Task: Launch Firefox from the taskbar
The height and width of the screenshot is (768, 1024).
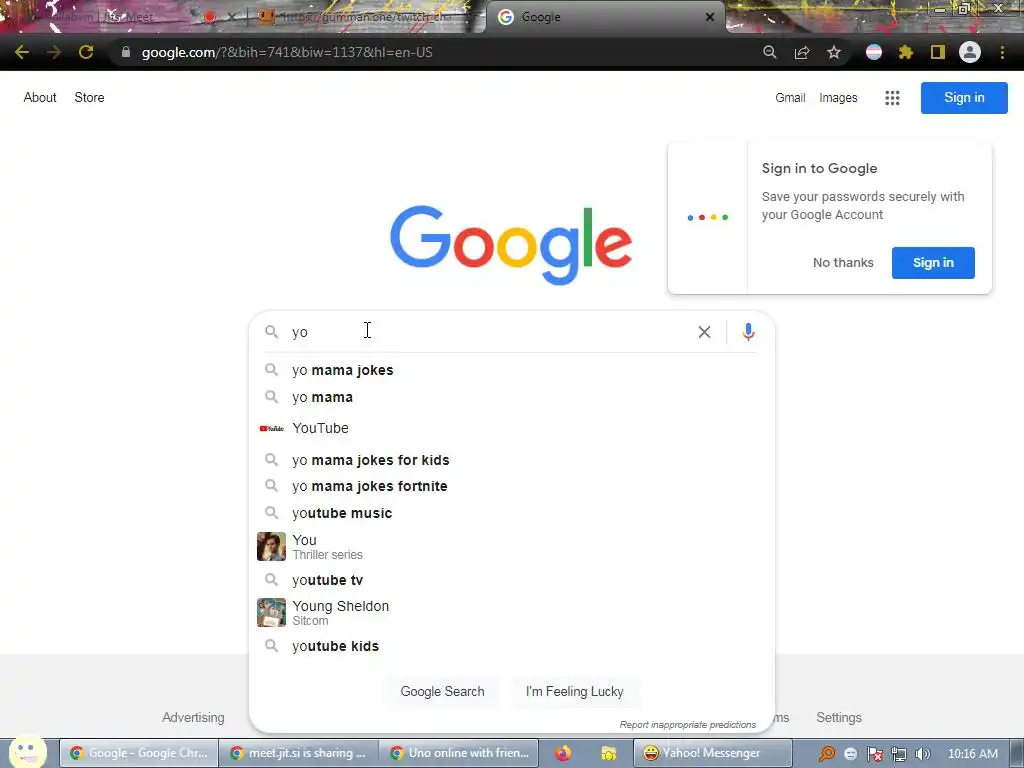Action: coord(563,753)
